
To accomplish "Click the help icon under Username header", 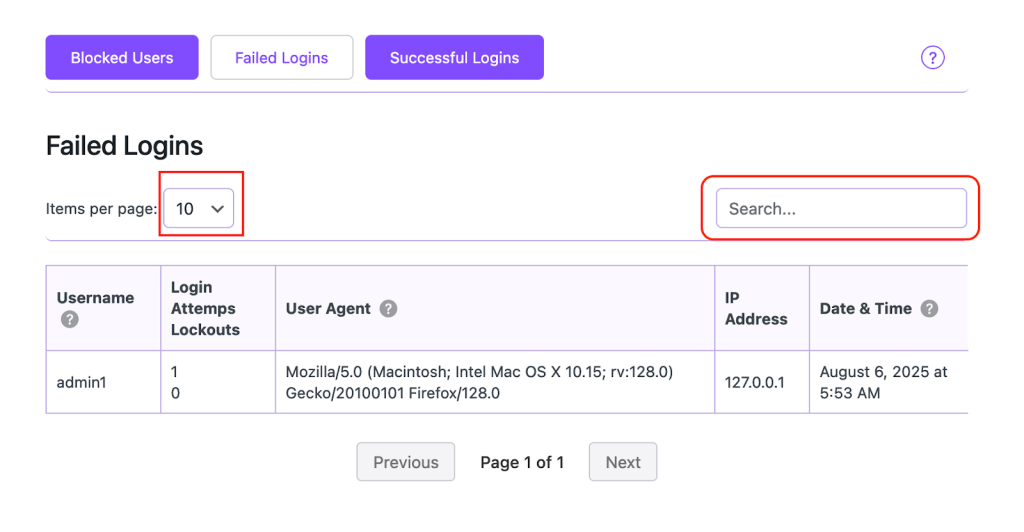I will click(x=69, y=320).
